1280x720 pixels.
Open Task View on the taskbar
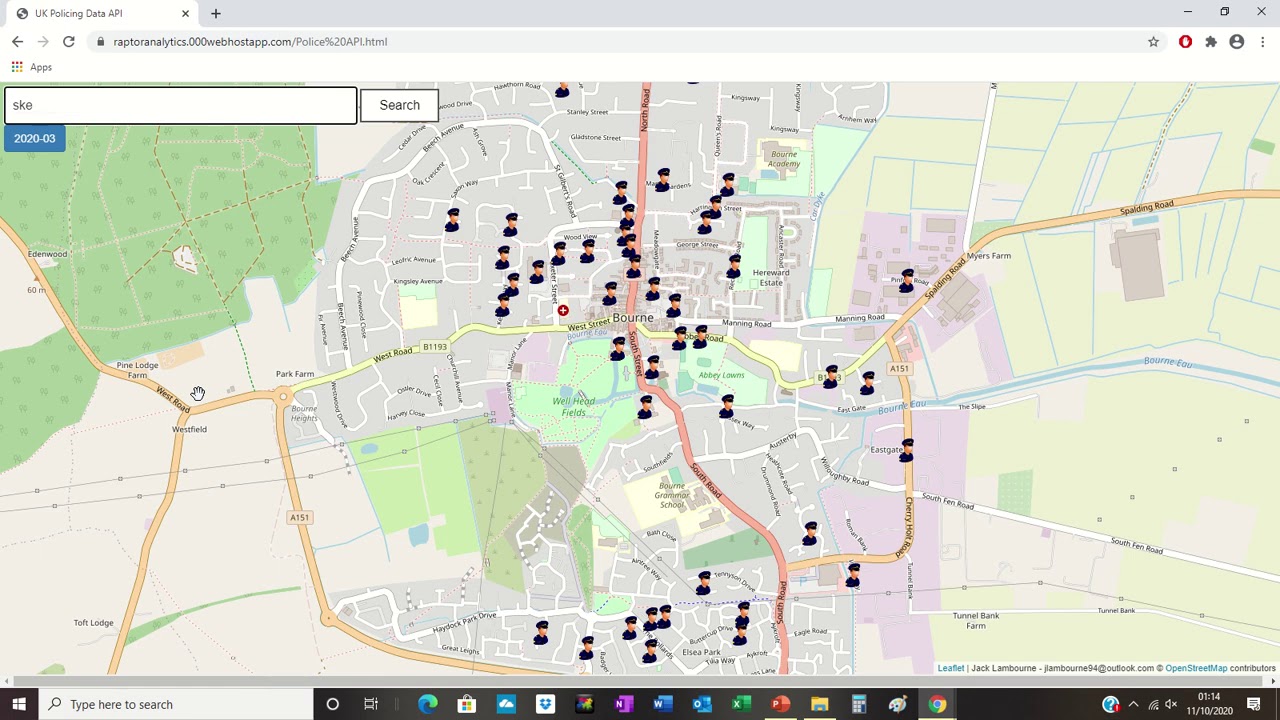[x=371, y=704]
